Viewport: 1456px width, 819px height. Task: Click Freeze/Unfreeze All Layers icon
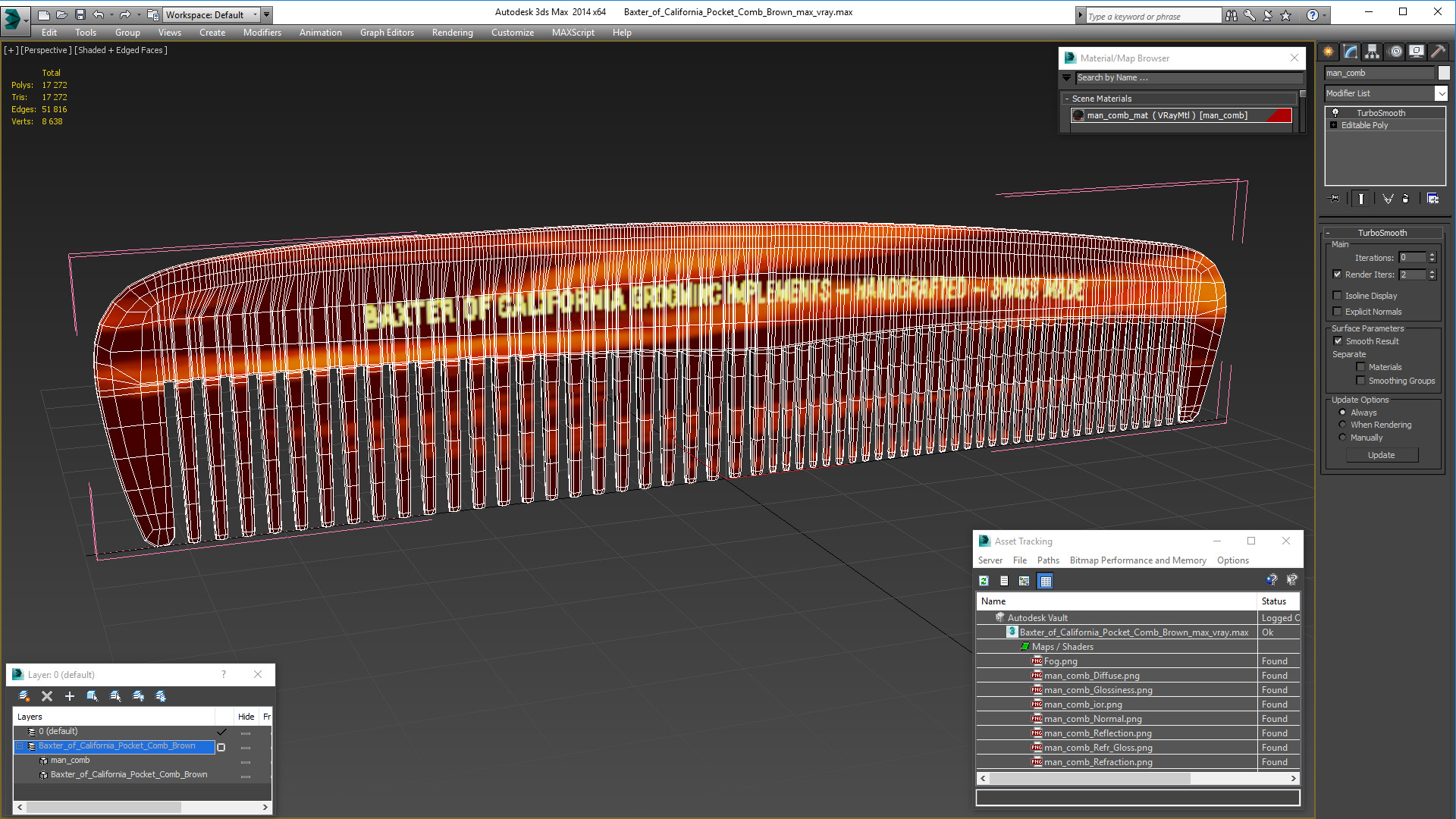pos(161,696)
